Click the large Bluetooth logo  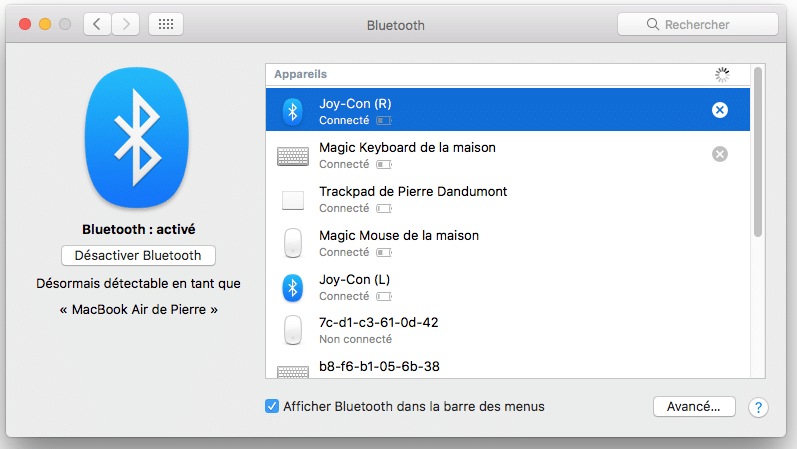point(137,137)
